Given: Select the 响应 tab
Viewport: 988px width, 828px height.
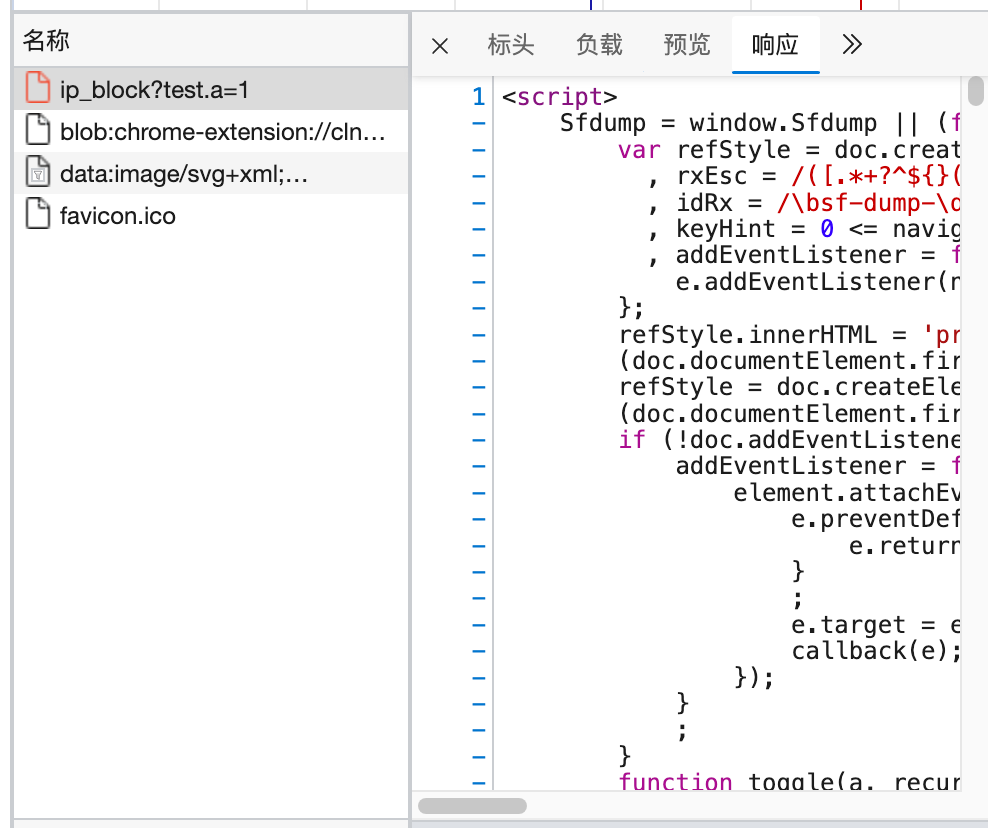Looking at the screenshot, I should (x=776, y=45).
